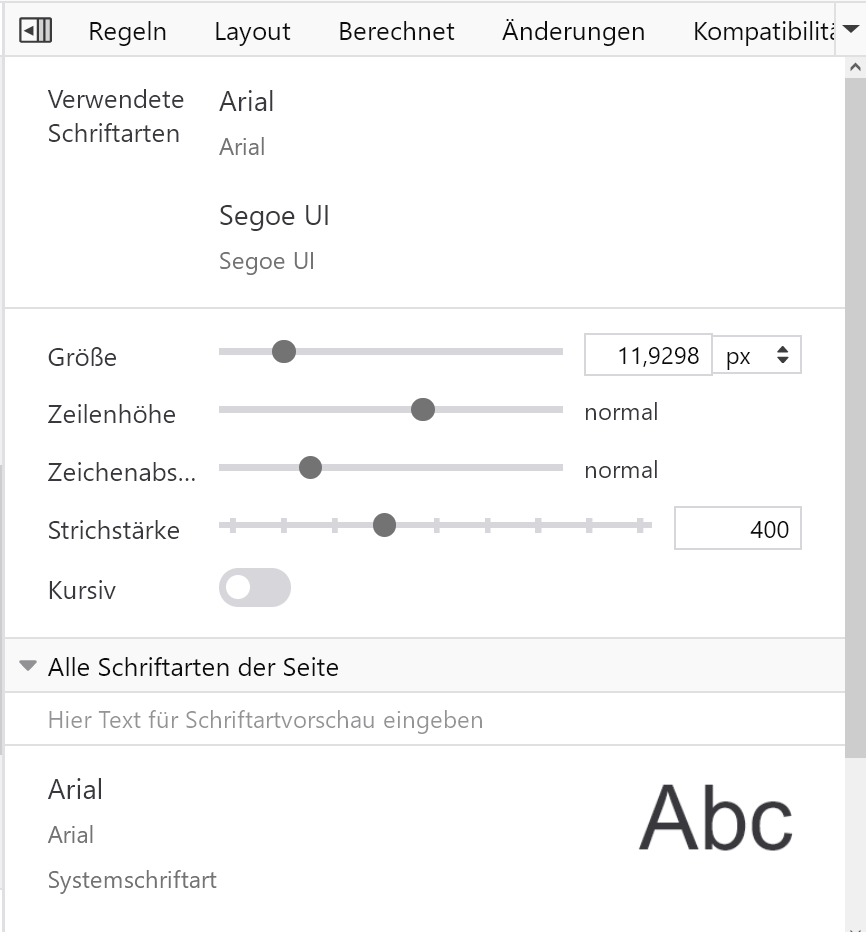Open the overflow tabs dropdown arrow

pos(850,30)
